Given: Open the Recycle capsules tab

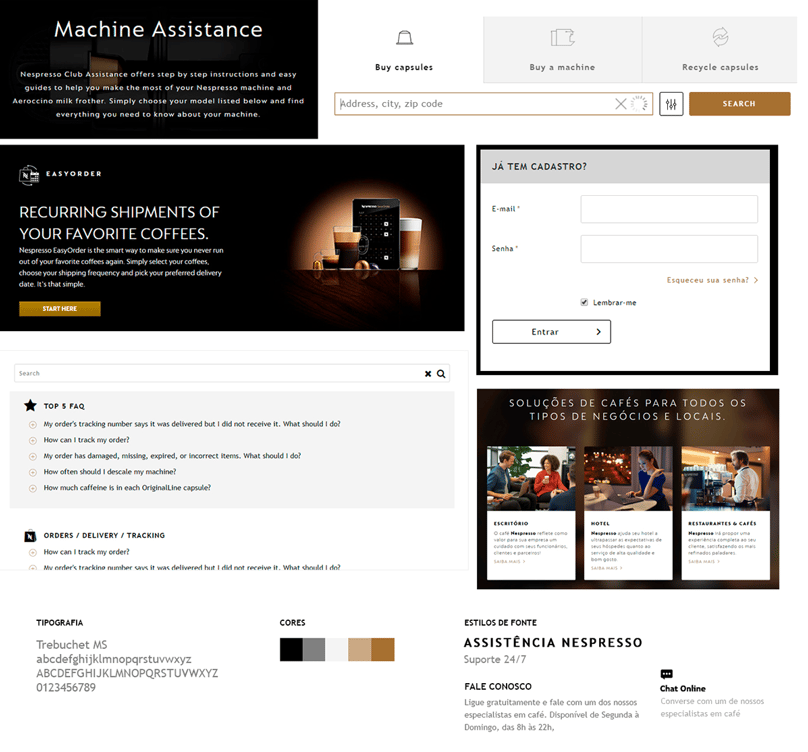Looking at the screenshot, I should pos(720,49).
